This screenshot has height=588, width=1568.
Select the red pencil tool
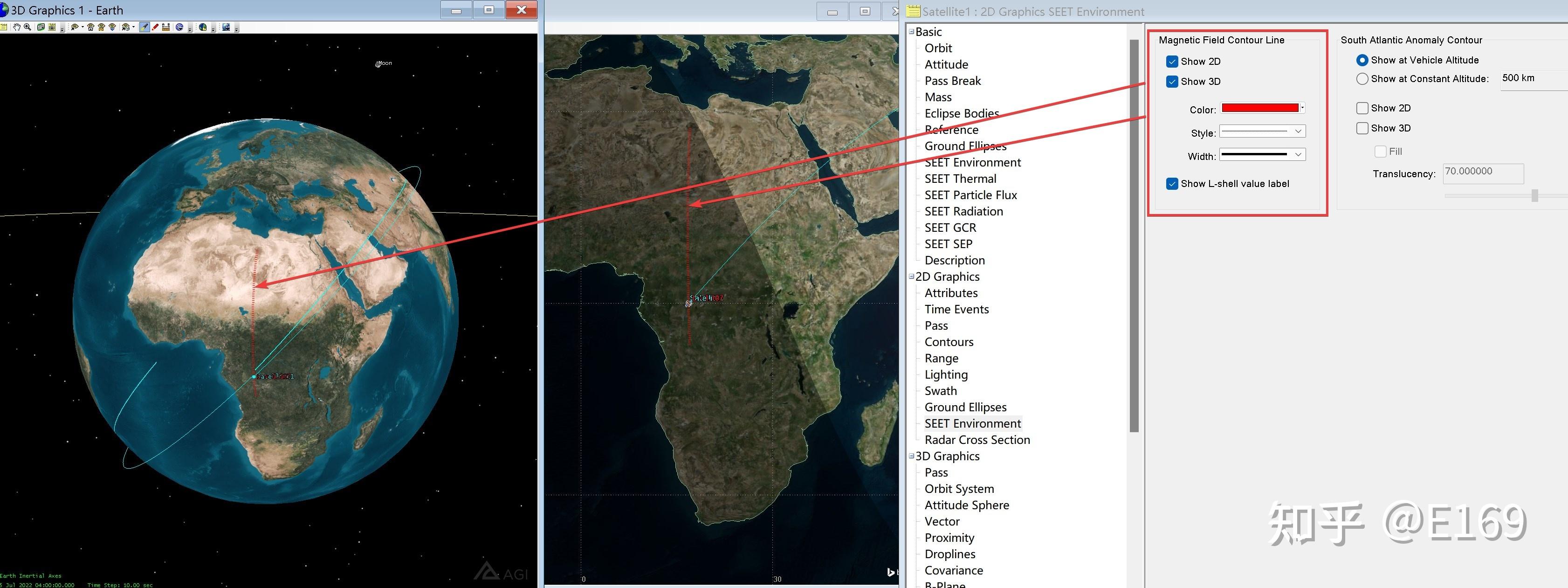[155, 28]
